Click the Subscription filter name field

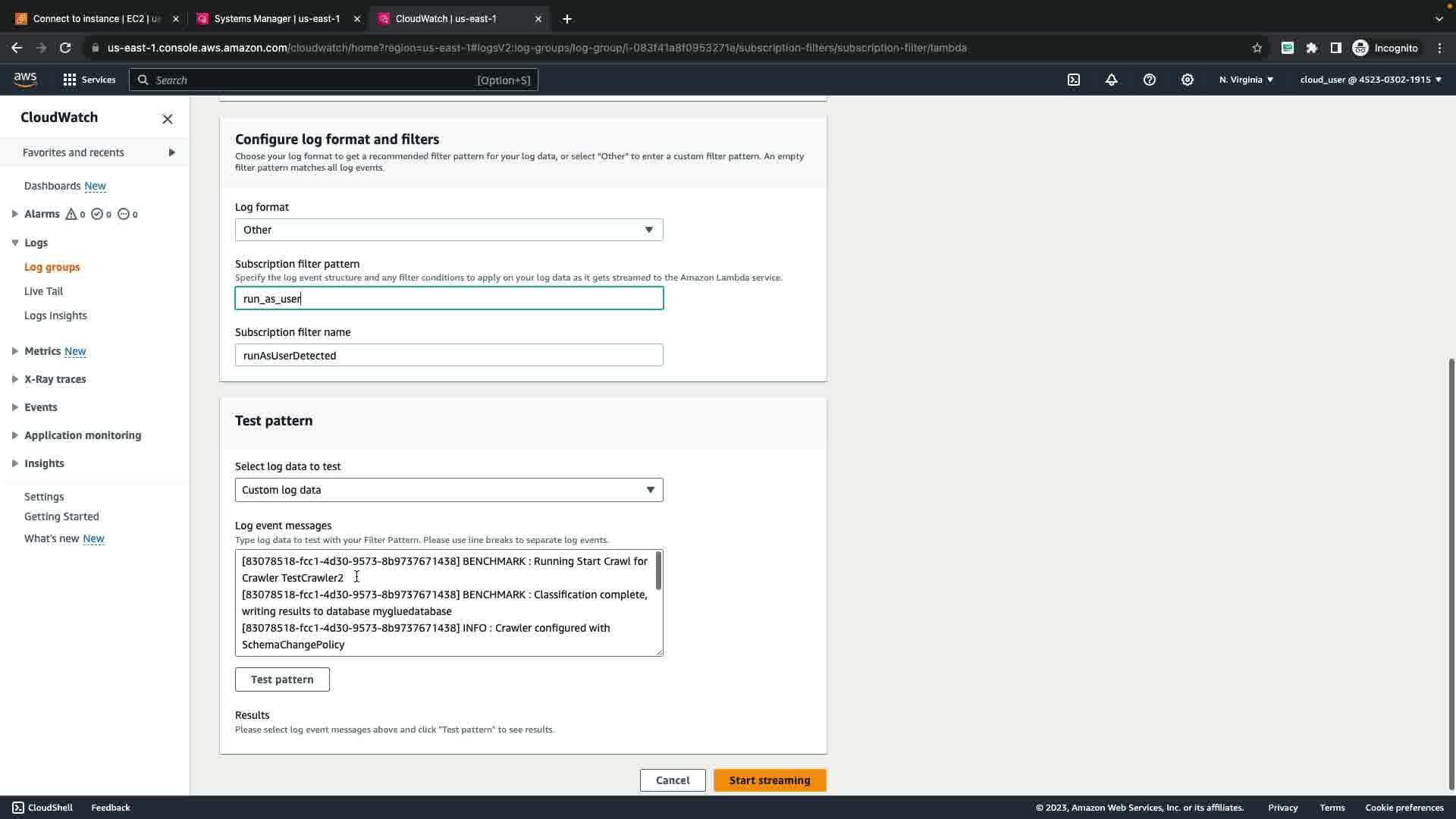point(449,355)
